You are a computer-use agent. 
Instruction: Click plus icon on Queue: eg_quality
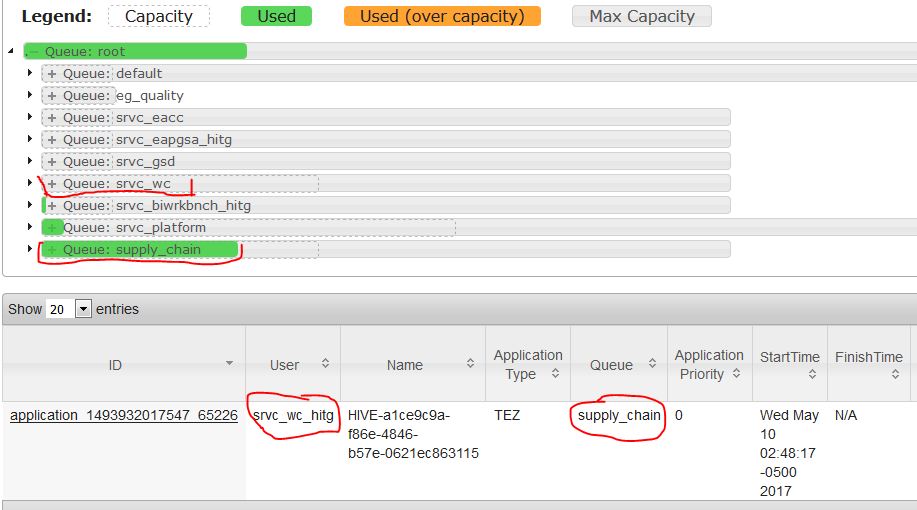52,96
